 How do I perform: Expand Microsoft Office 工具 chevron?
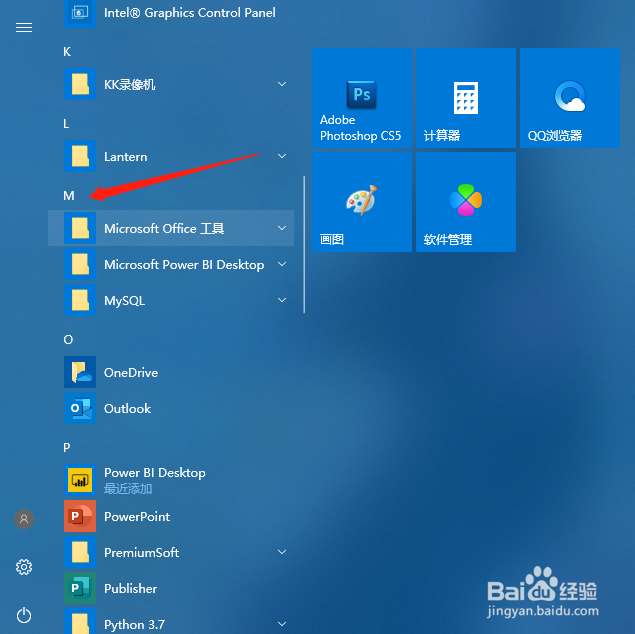click(x=282, y=228)
